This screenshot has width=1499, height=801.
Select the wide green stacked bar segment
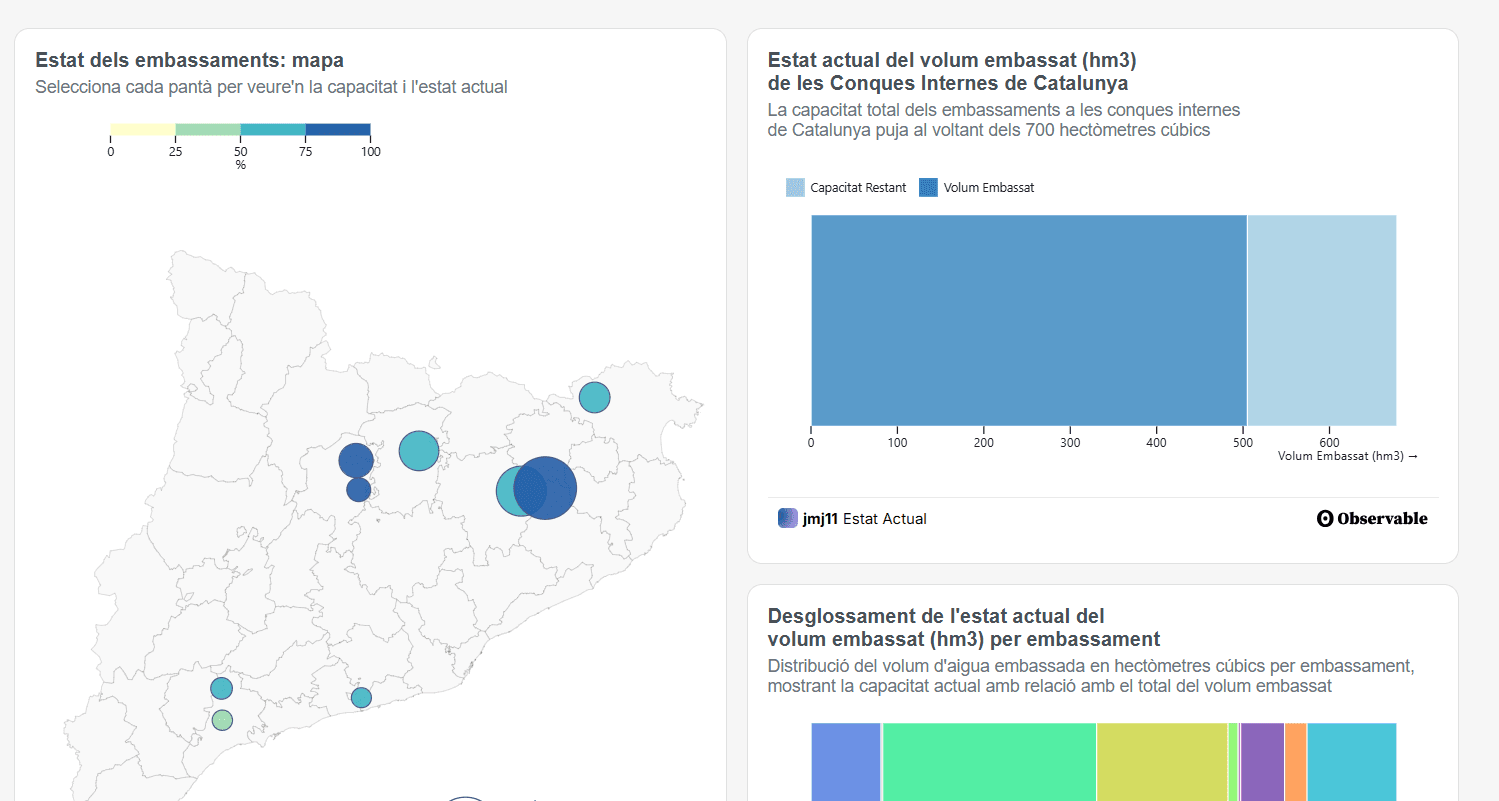click(989, 762)
